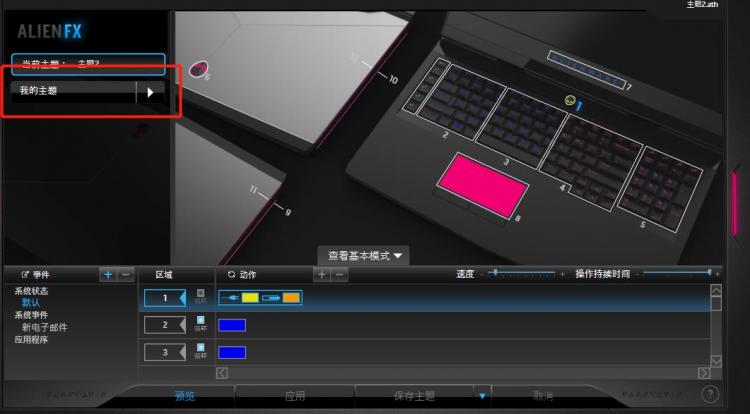Click the 预览 preview button
Image resolution: width=750 pixels, height=414 pixels.
coord(185,396)
